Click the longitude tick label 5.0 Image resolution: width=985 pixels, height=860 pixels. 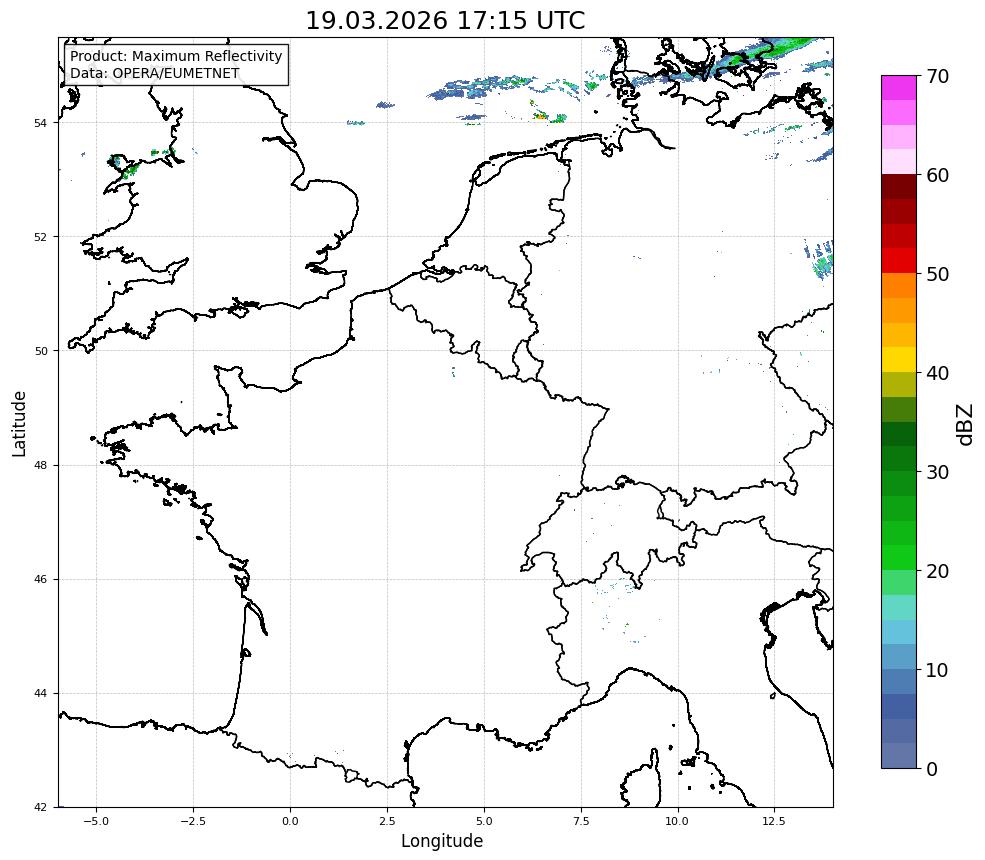coord(484,821)
